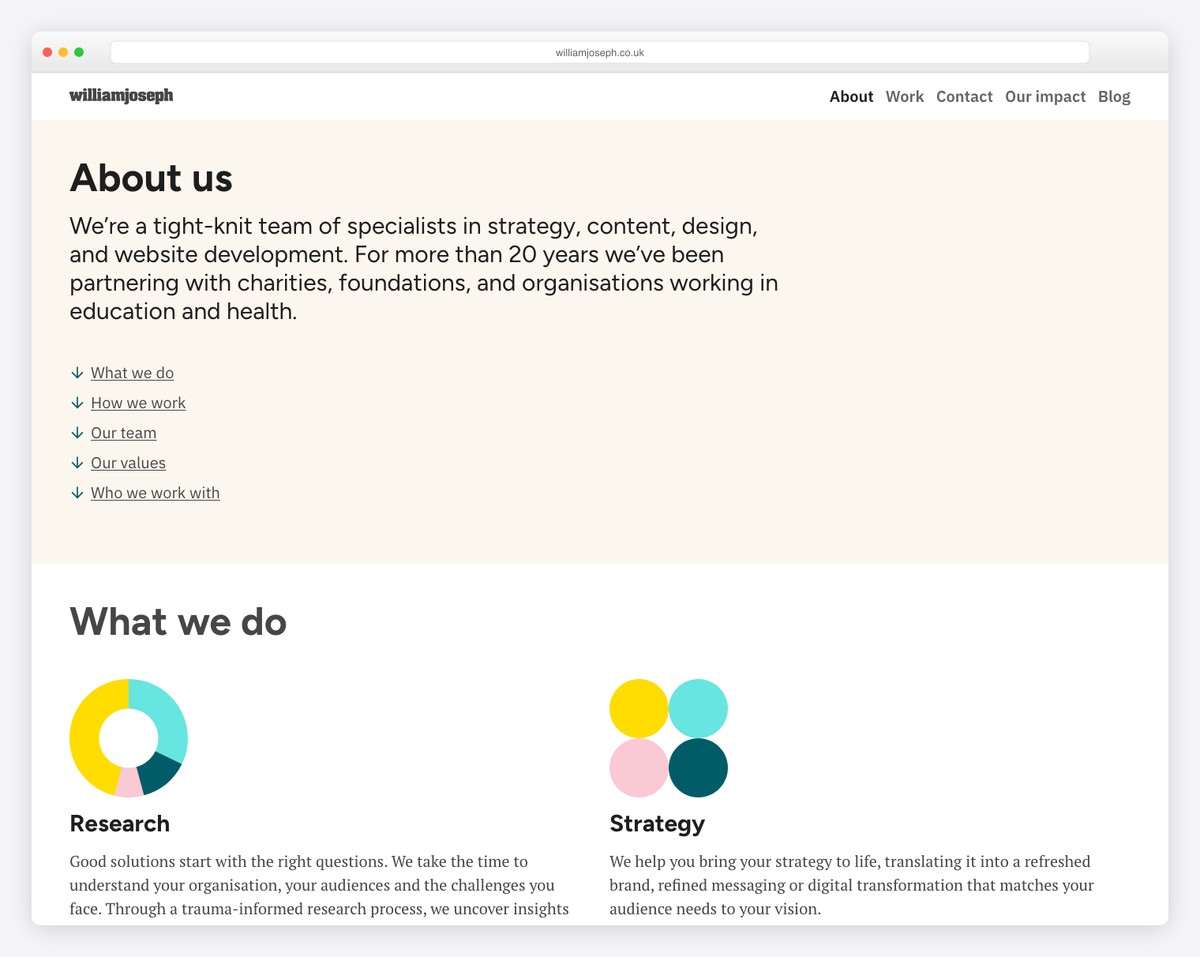Open the Work navigation item

click(x=904, y=97)
